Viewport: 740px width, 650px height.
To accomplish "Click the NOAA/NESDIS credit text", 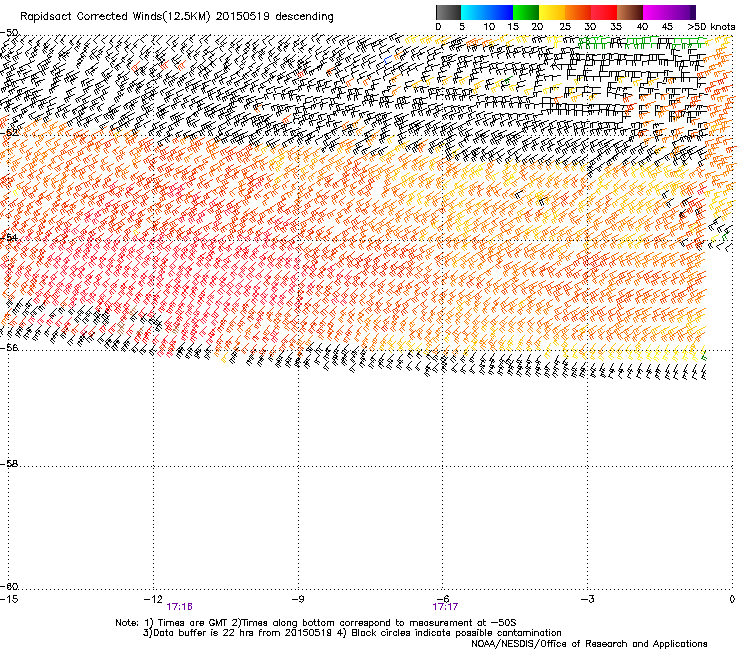I will click(x=589, y=643).
